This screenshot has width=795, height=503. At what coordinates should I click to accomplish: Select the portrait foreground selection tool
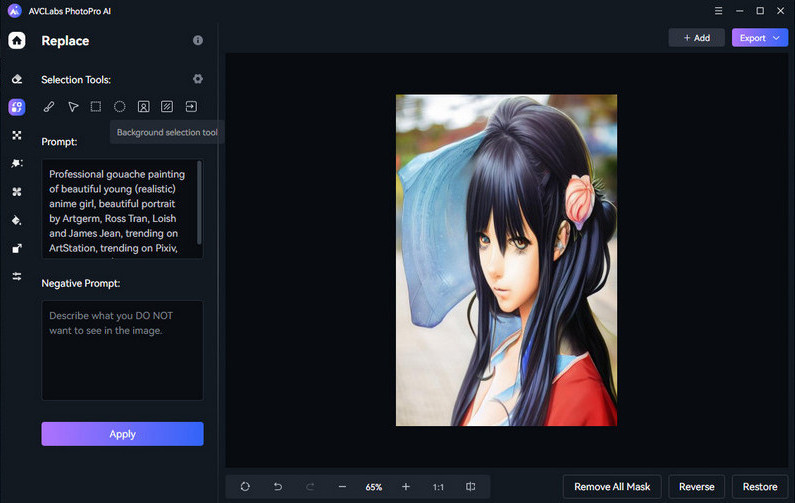[x=143, y=106]
